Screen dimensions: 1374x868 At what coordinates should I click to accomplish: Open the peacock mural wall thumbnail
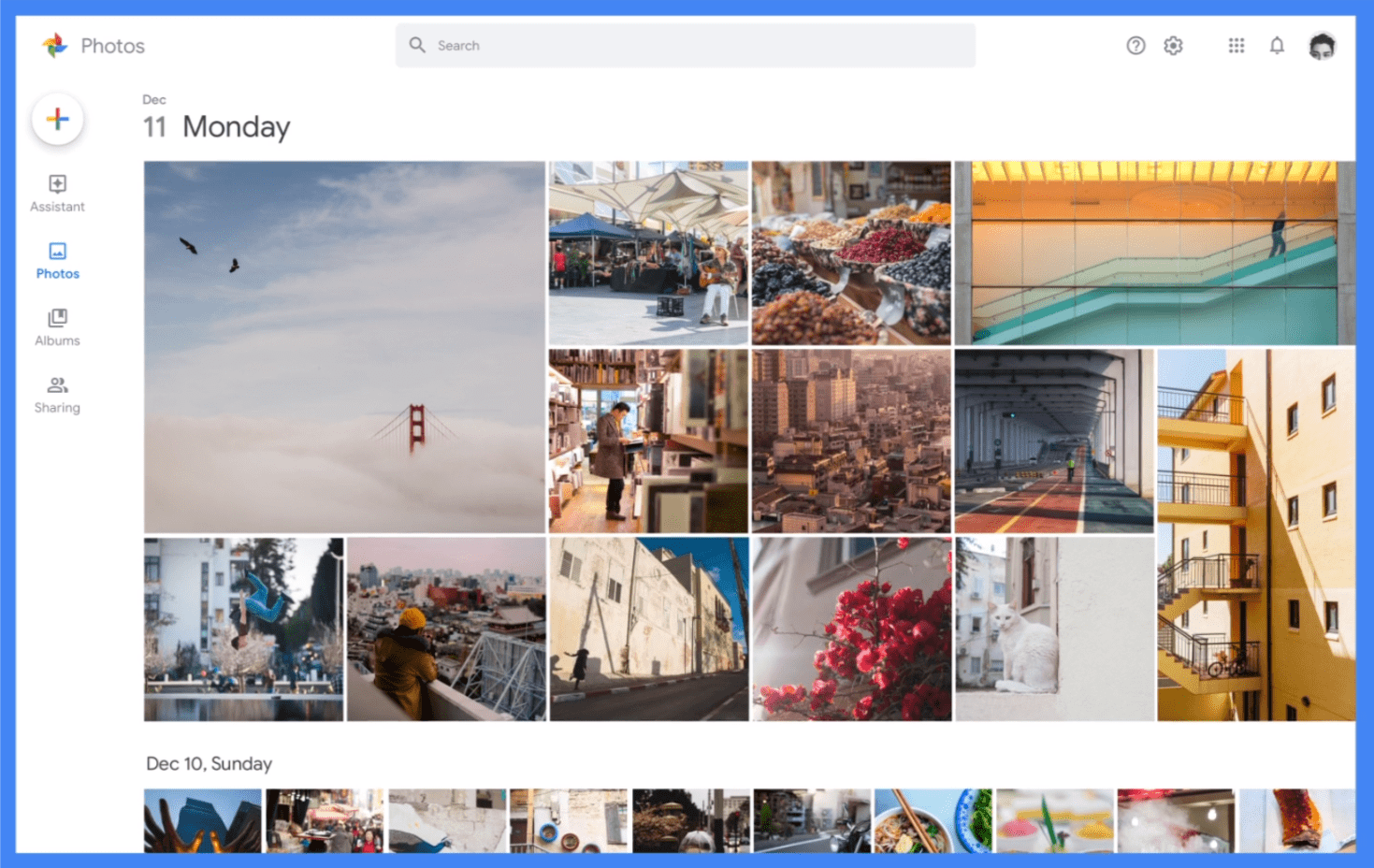pyautogui.click(x=447, y=820)
